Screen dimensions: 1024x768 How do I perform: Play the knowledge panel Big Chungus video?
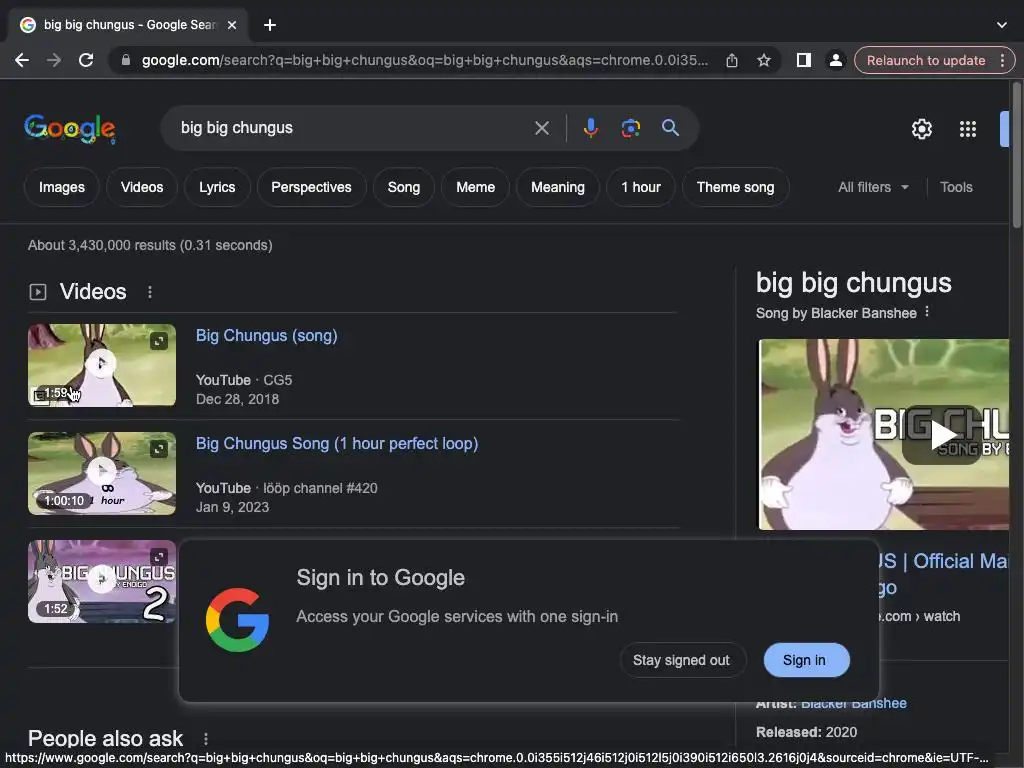pos(943,435)
